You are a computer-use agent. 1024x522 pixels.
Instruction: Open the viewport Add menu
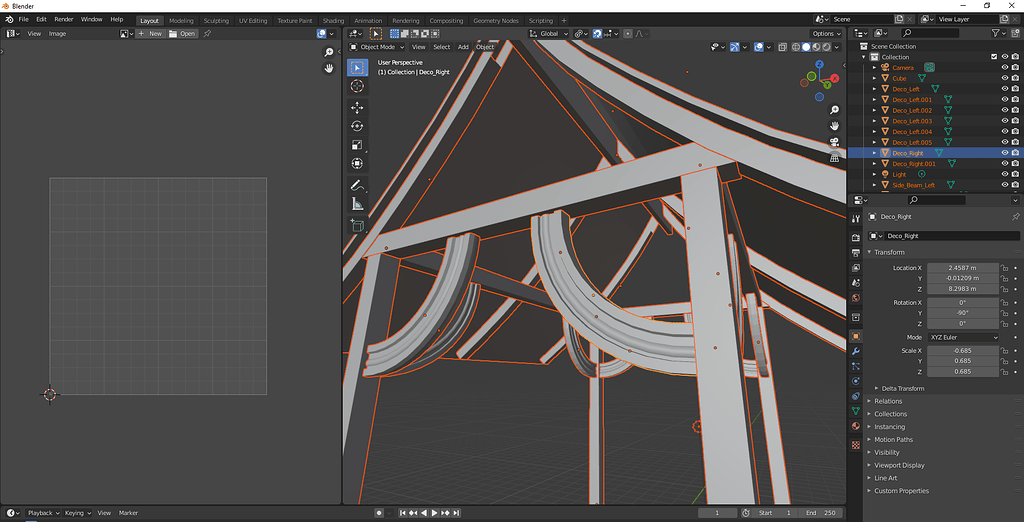(x=463, y=47)
